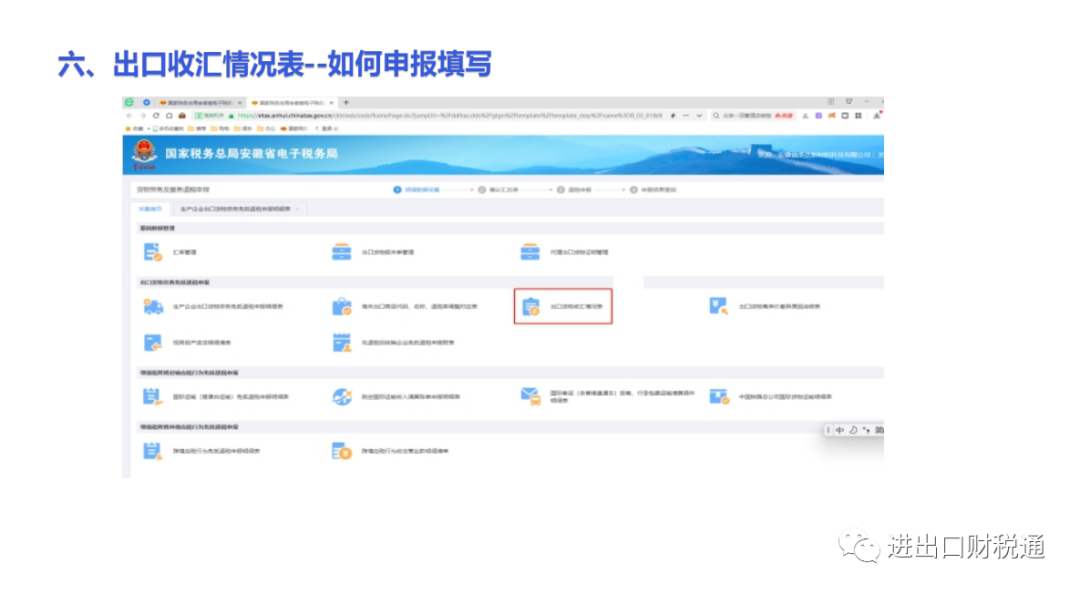The height and width of the screenshot is (594, 1080).
Task: Click the tax bureau emblem logo
Action: tap(145, 154)
